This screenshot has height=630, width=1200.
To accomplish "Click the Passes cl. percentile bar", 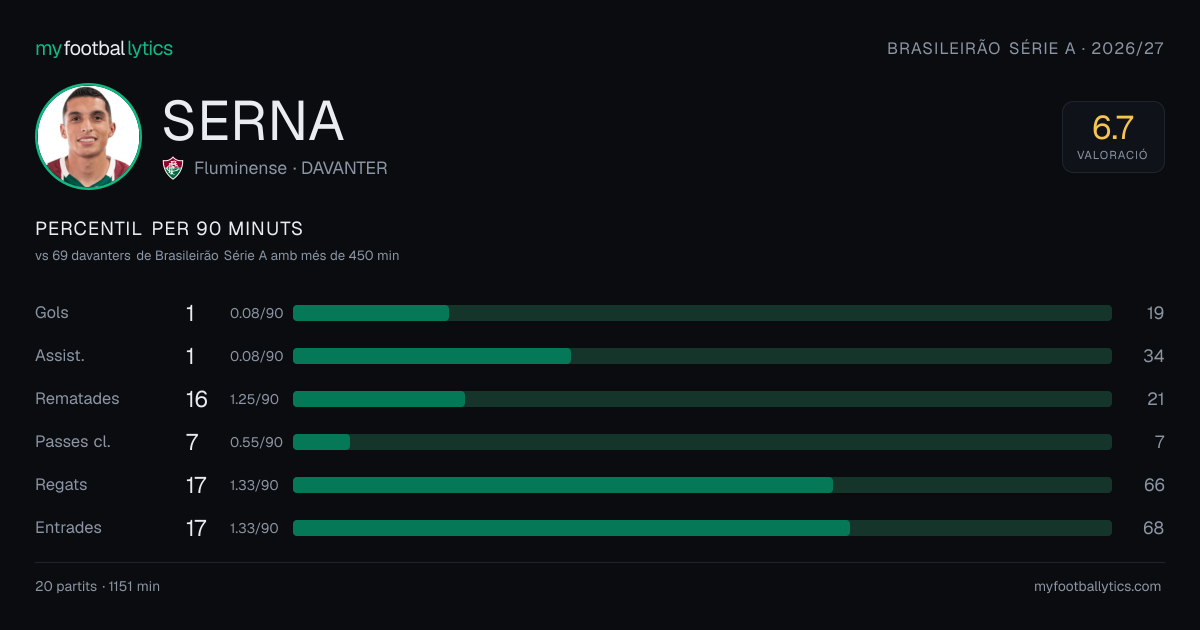I will click(702, 442).
